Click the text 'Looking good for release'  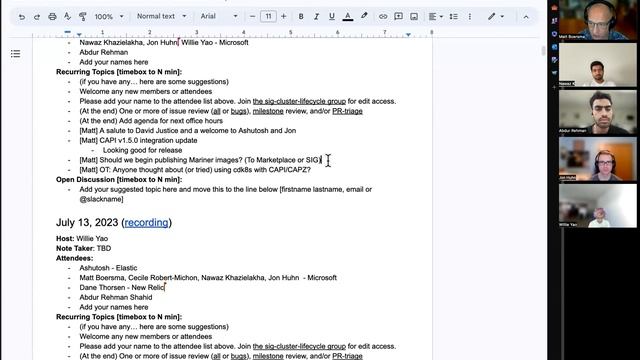tap(142, 150)
